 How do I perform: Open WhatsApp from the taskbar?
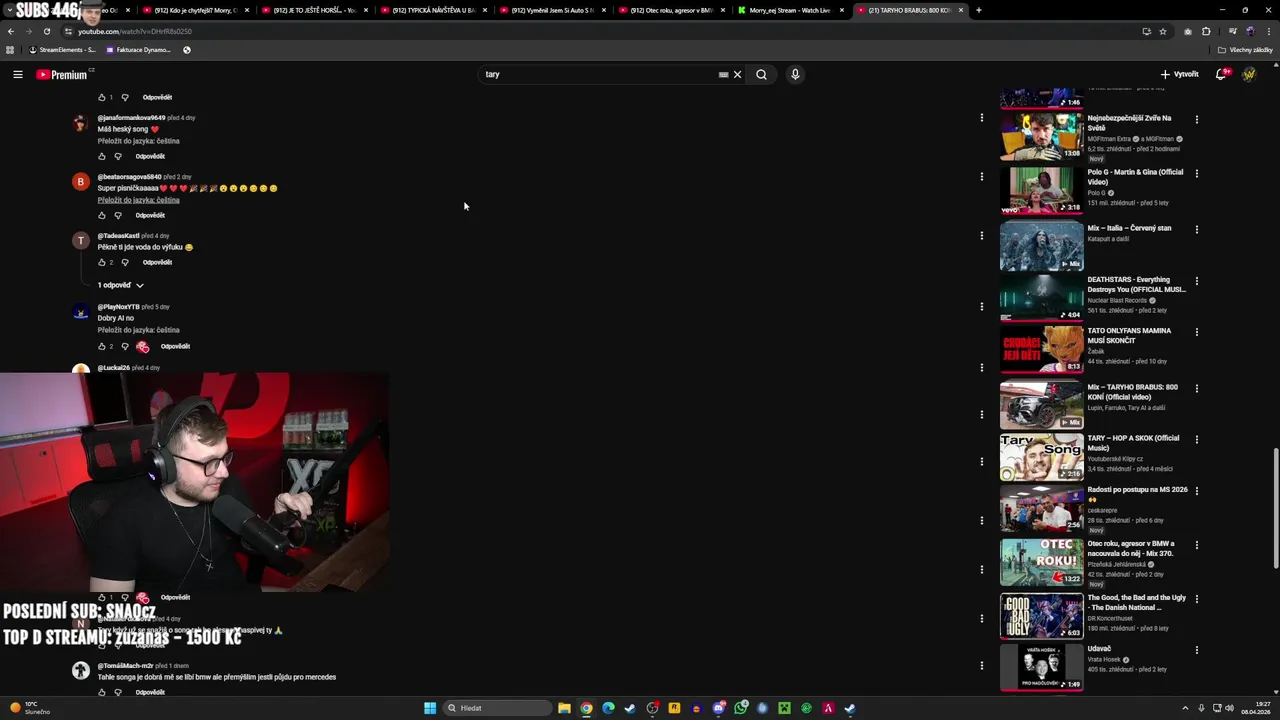pyautogui.click(x=740, y=708)
